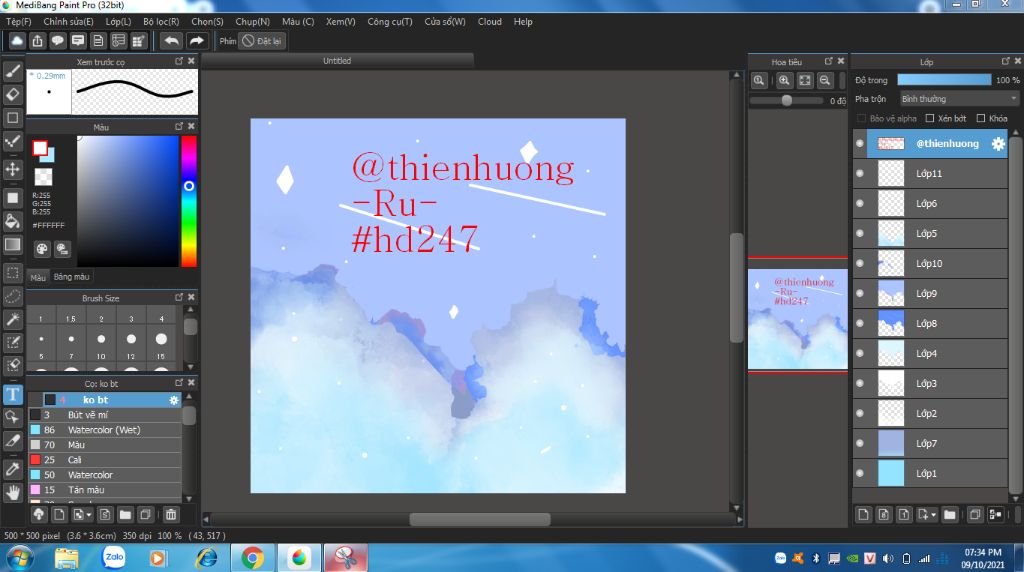Click the Undo arrow in toolbar
This screenshot has height=572, width=1024.
171,41
